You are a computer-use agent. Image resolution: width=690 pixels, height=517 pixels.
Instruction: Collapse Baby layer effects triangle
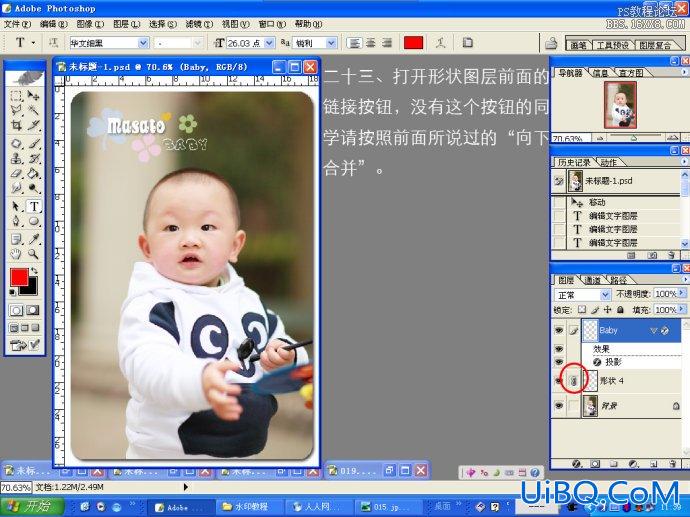pos(654,330)
